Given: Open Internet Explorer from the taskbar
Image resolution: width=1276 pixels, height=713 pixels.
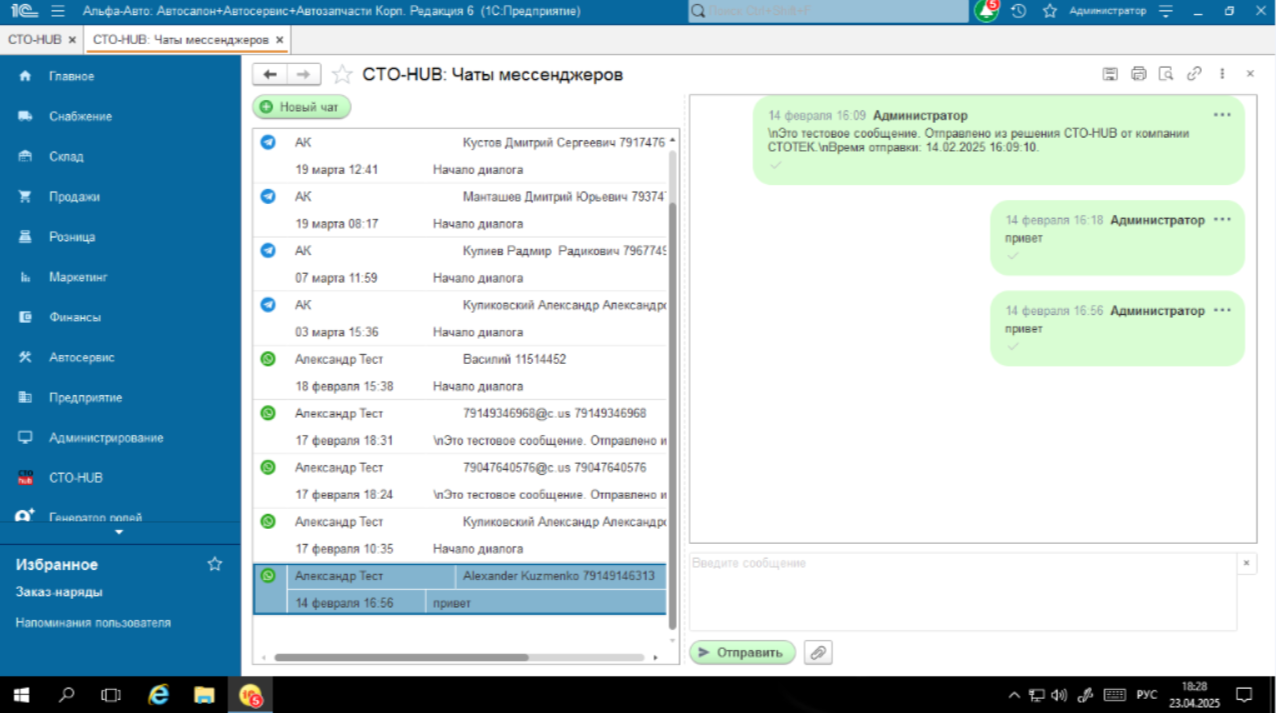Looking at the screenshot, I should click(x=158, y=694).
